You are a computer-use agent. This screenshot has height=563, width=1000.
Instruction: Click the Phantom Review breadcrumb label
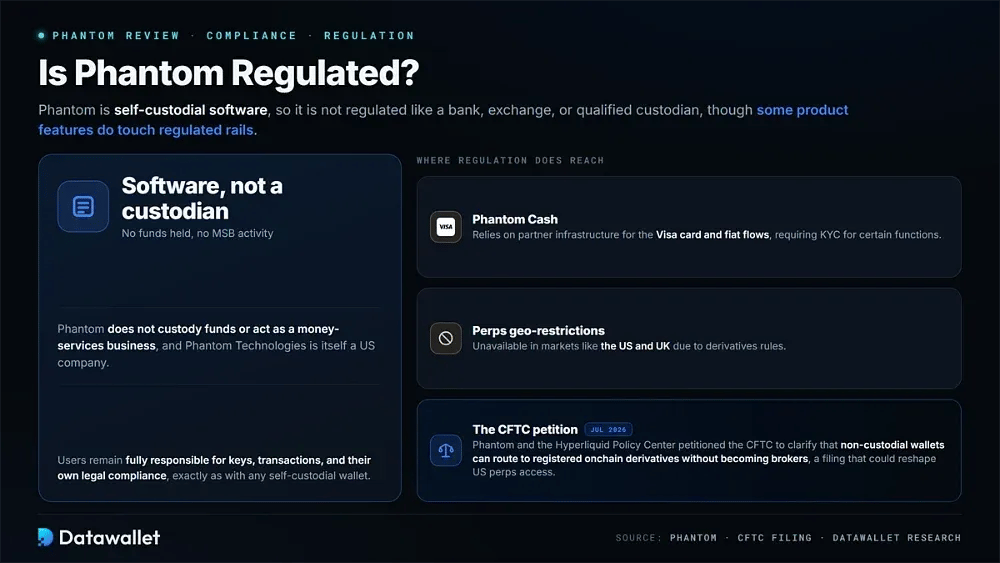point(116,36)
